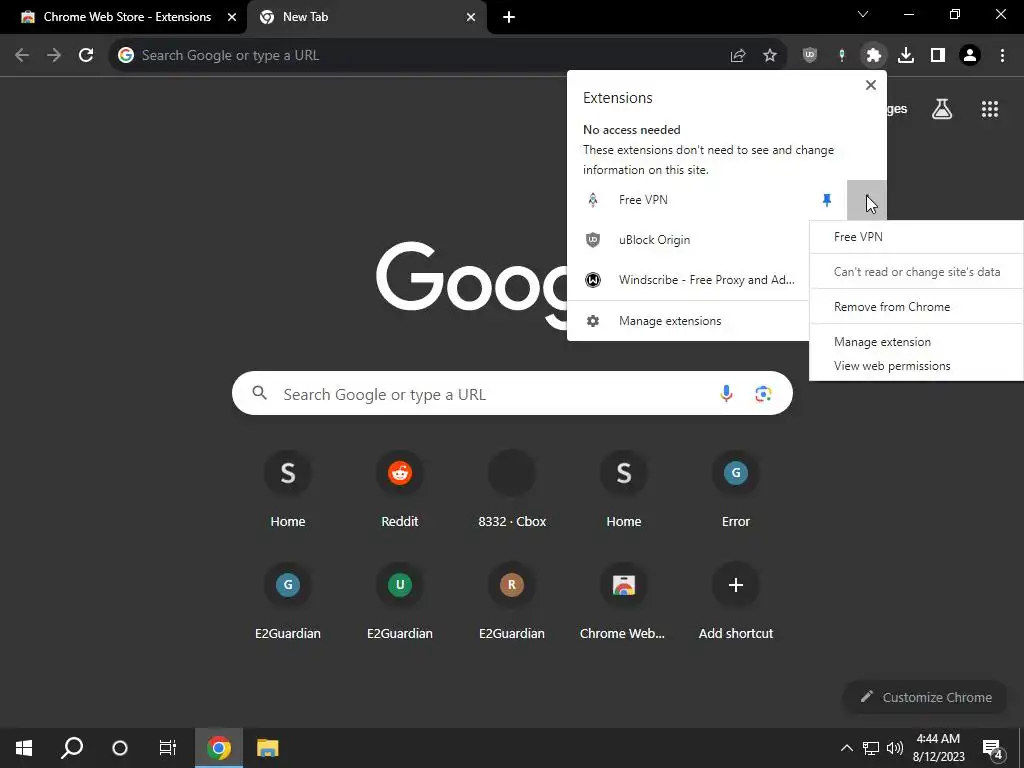
Task: Open Windows taskbar search
Action: click(72, 748)
